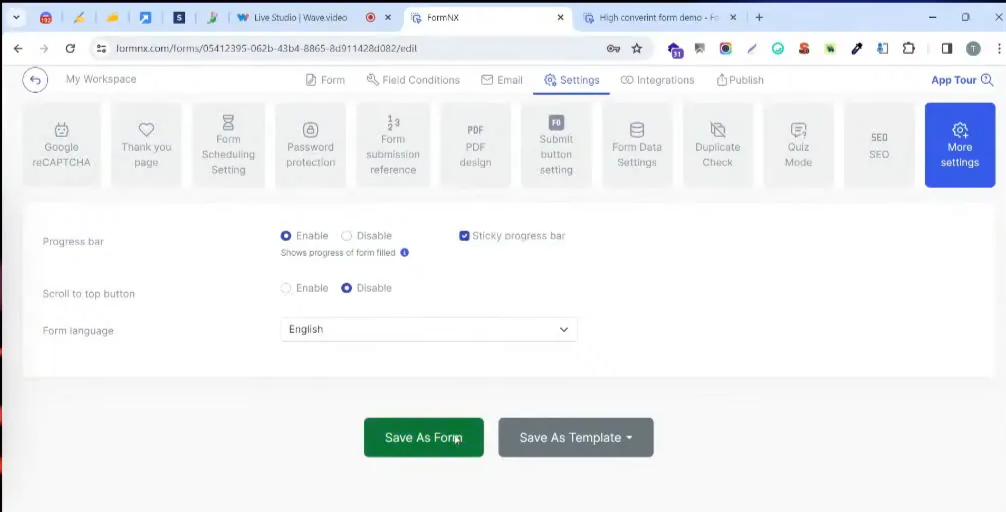Click the App Tour link
The width and height of the screenshot is (1006, 512).
(x=954, y=80)
